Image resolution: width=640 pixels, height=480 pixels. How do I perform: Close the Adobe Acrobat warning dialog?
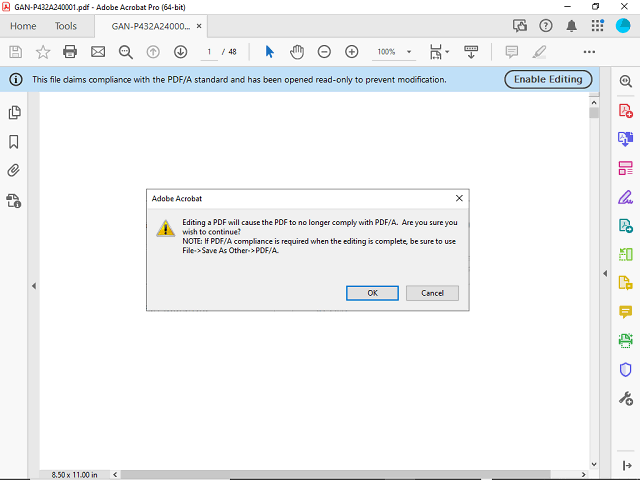pos(459,198)
